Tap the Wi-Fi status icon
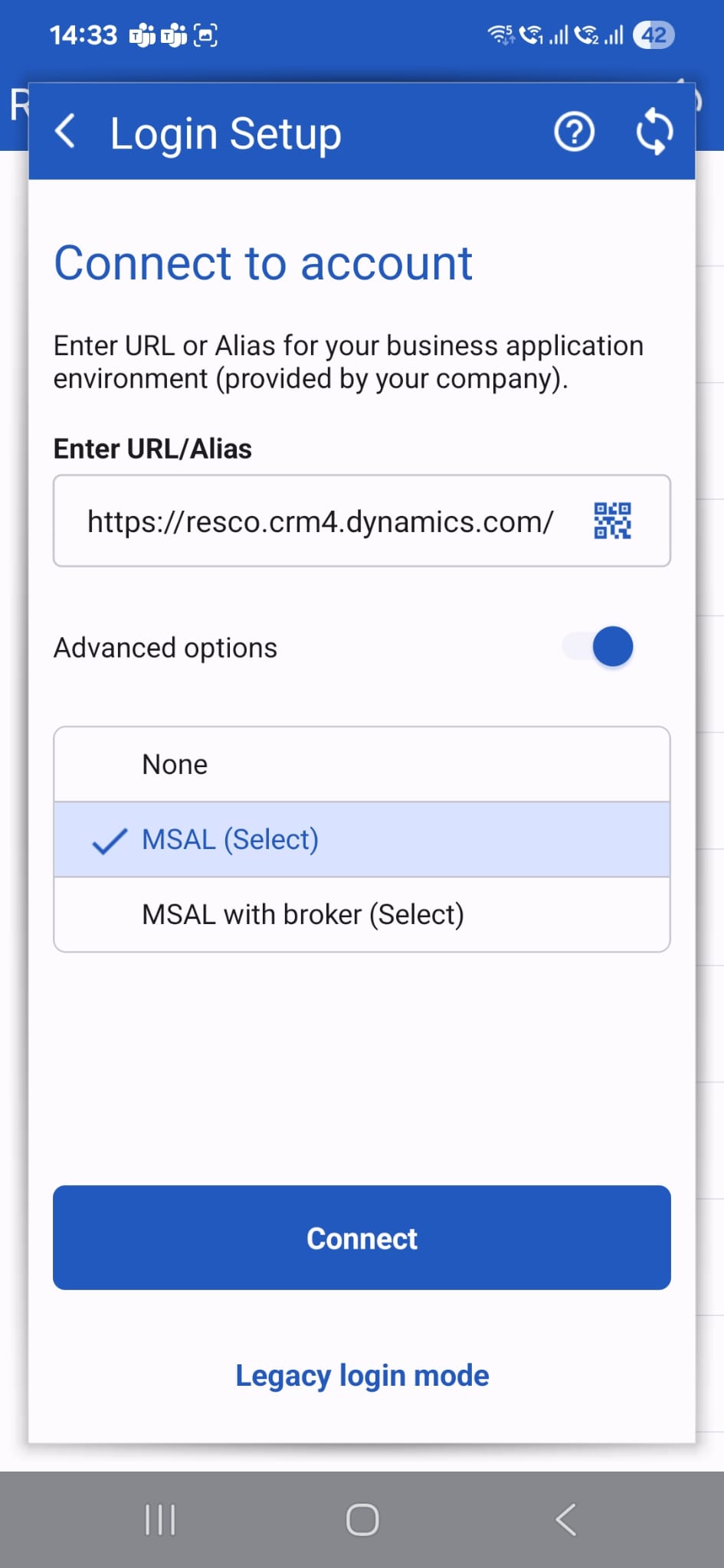The height and width of the screenshot is (1568, 724). tap(501, 35)
